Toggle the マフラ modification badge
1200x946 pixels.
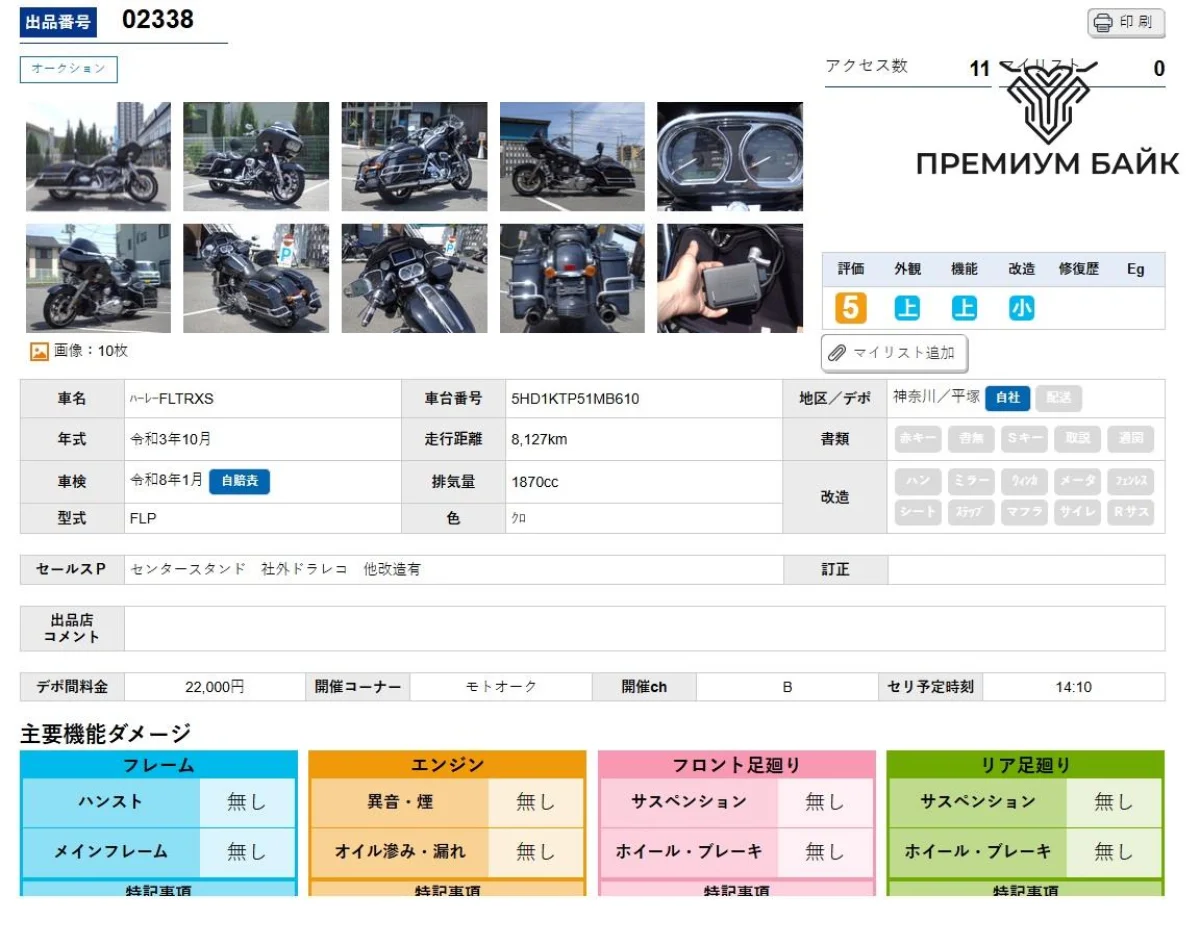(1024, 512)
